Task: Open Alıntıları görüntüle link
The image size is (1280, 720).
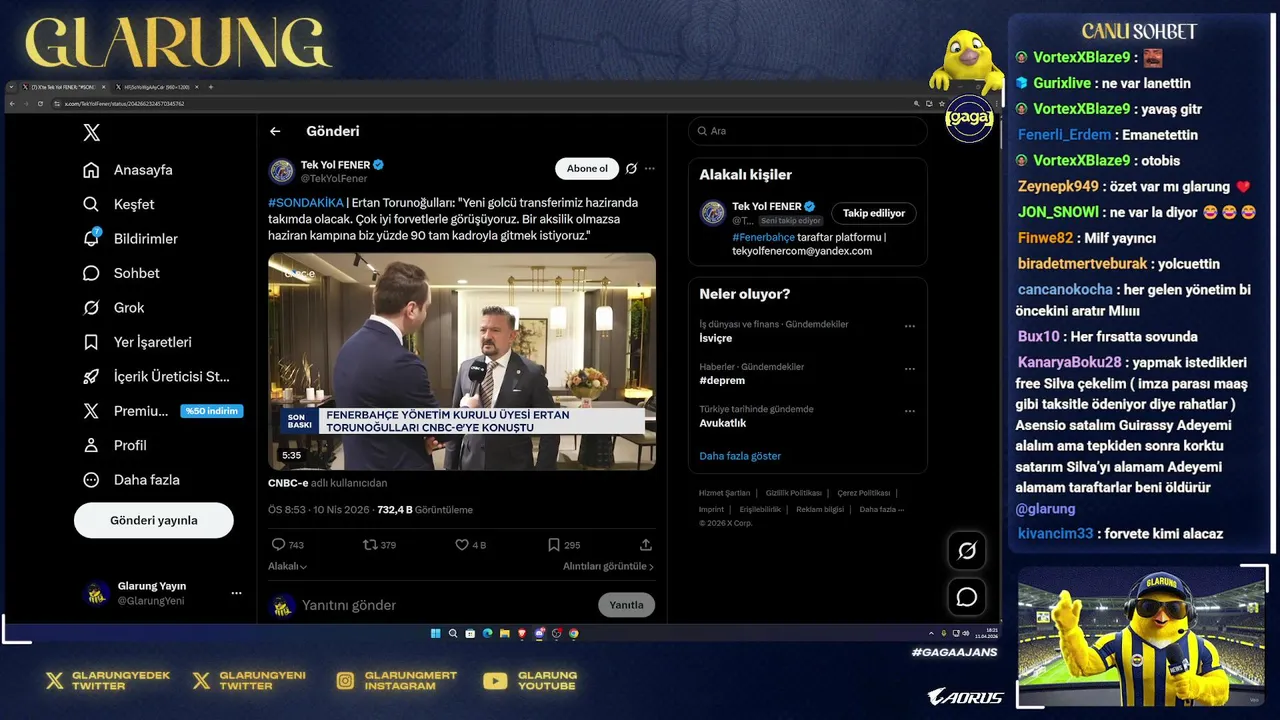Action: 608,566
